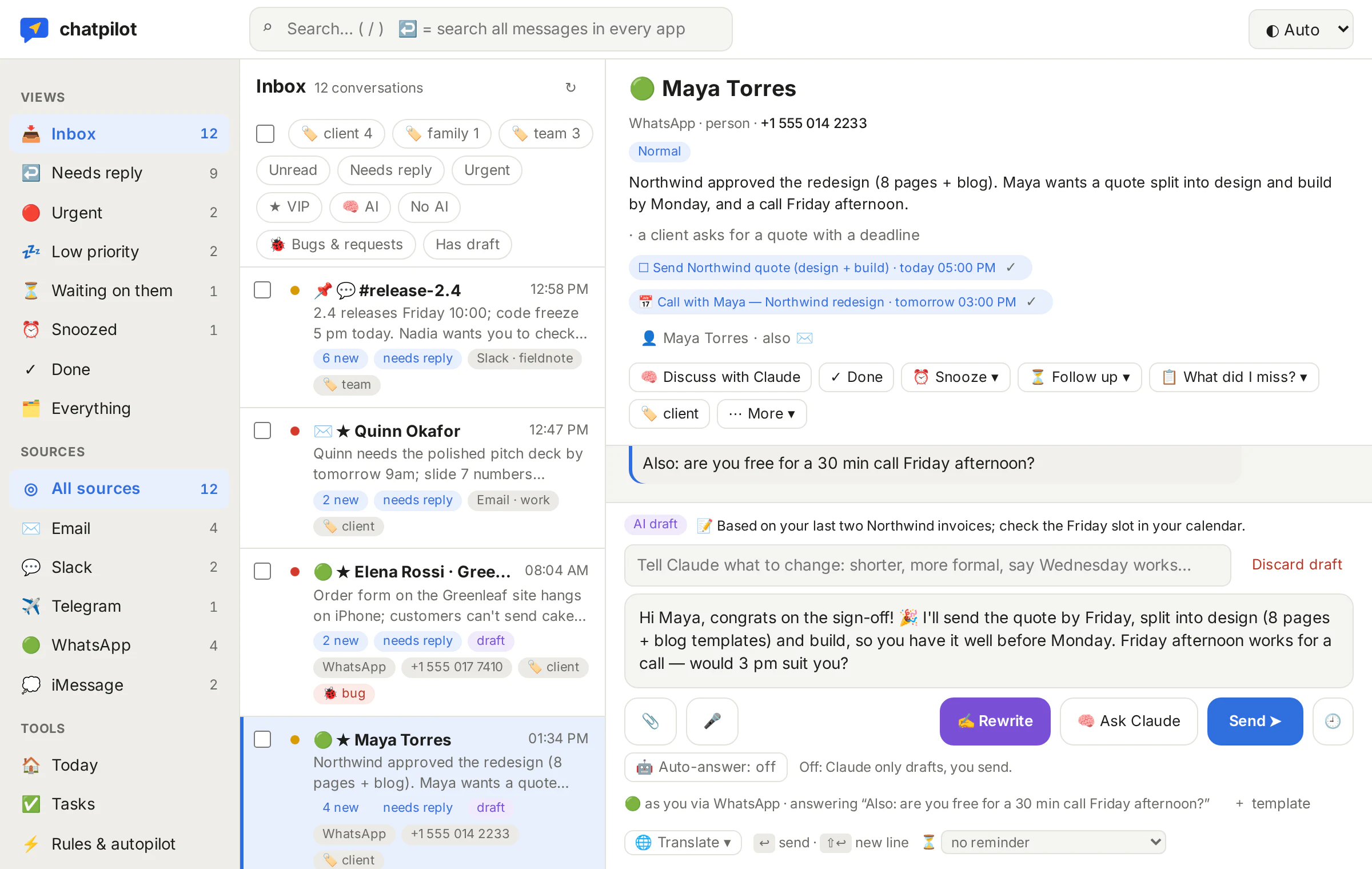
Task: Open the More actions dropdown
Action: click(x=761, y=413)
